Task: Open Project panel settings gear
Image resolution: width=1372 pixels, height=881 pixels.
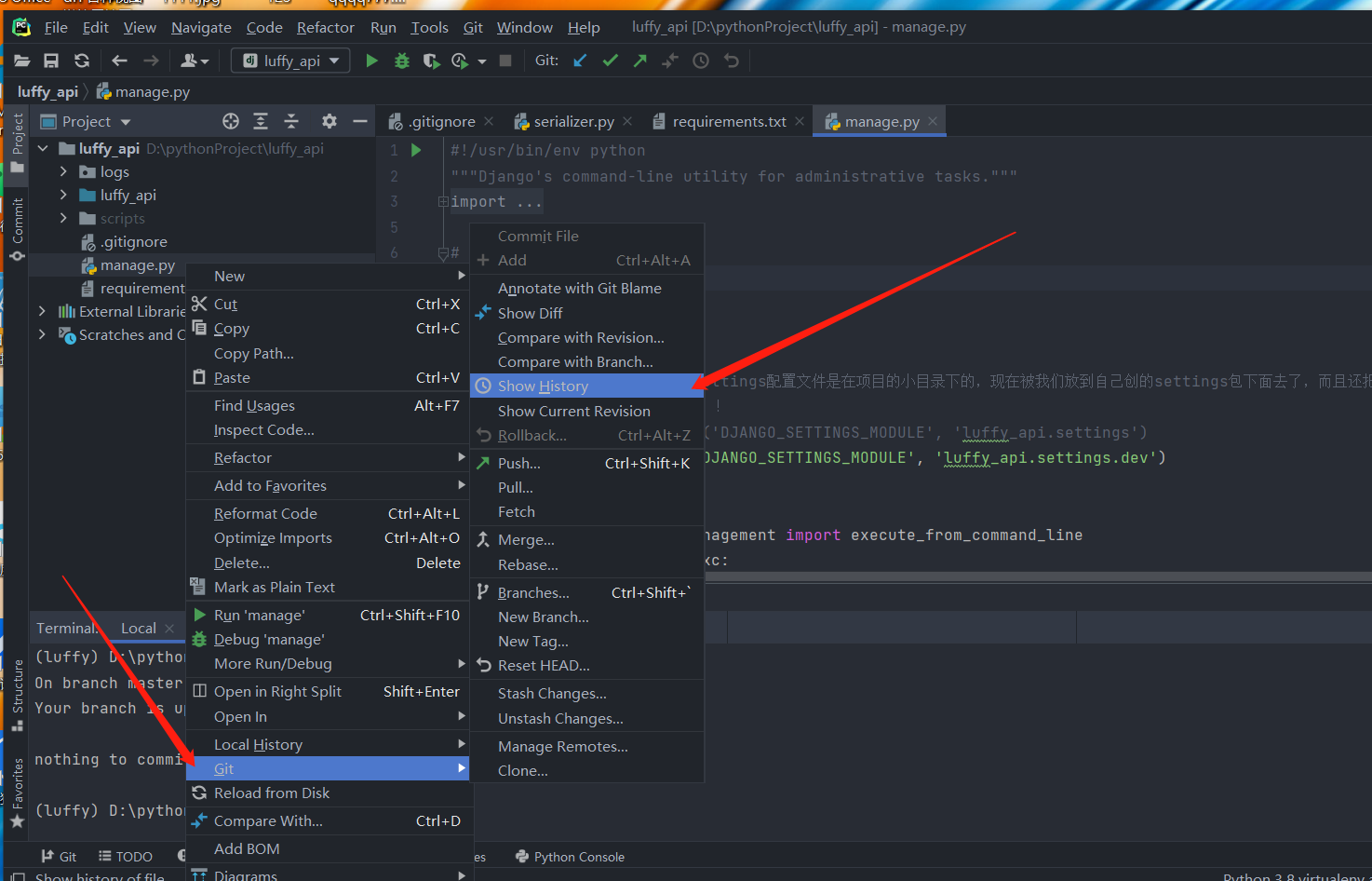Action: 330,121
